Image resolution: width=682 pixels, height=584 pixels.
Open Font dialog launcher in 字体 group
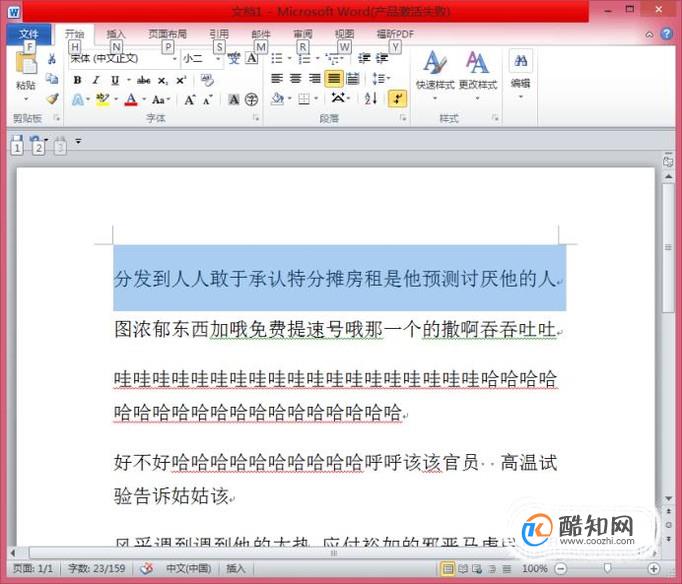tap(256, 117)
